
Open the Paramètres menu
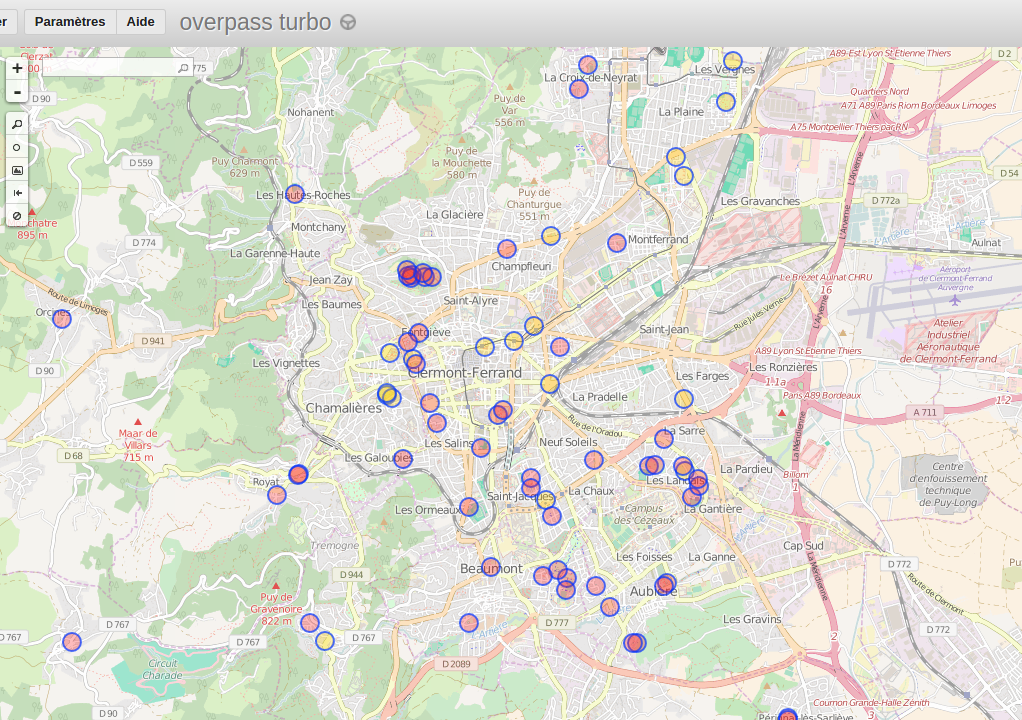click(70, 22)
